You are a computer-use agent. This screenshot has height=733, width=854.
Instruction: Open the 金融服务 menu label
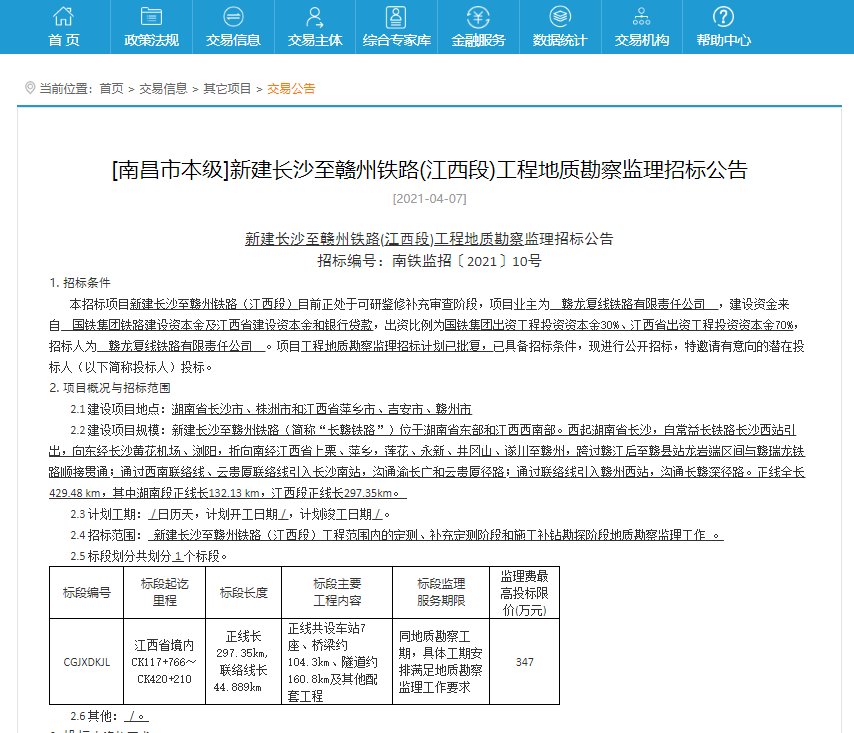(478, 40)
